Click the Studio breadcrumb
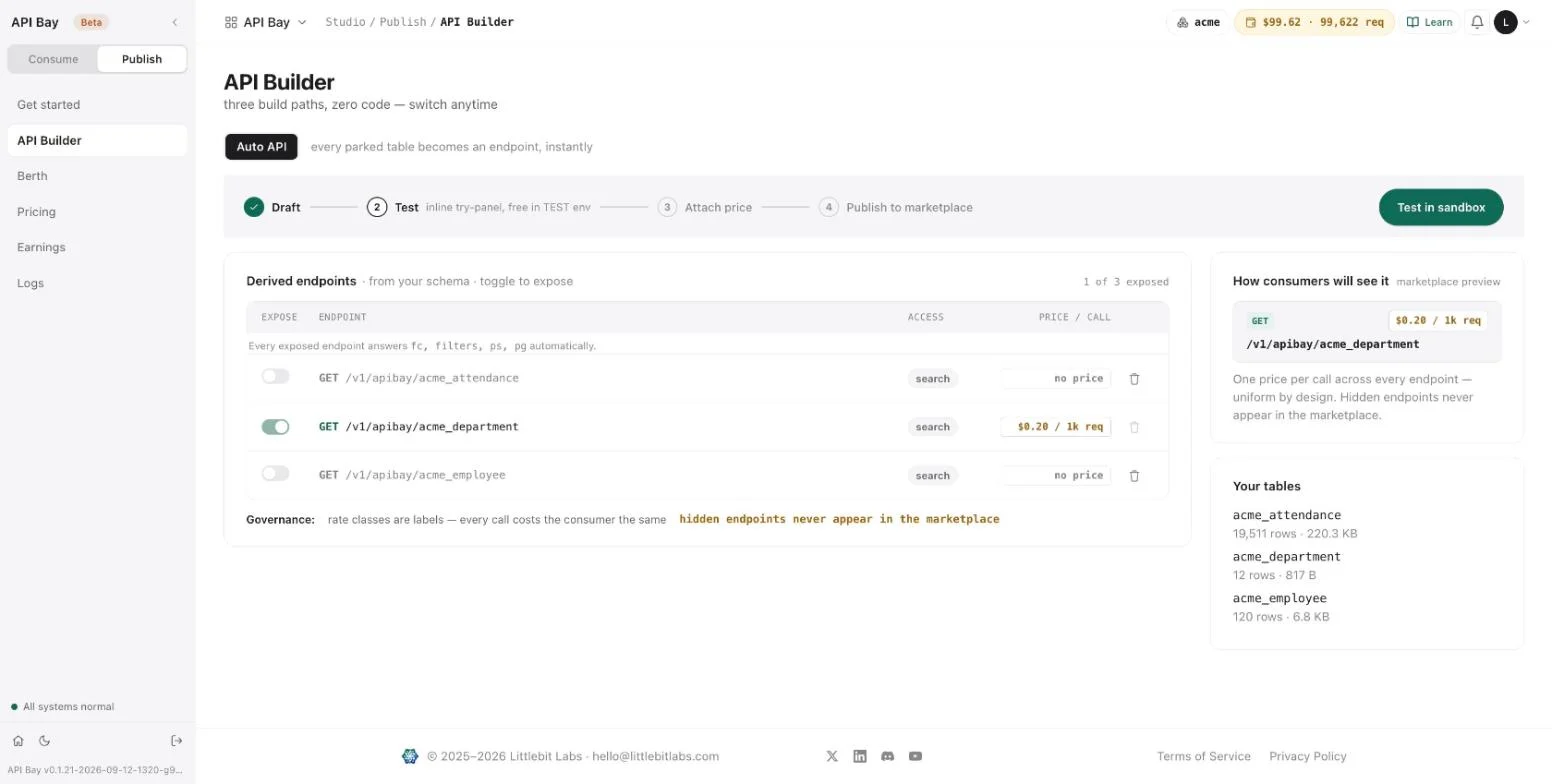 click(x=345, y=22)
